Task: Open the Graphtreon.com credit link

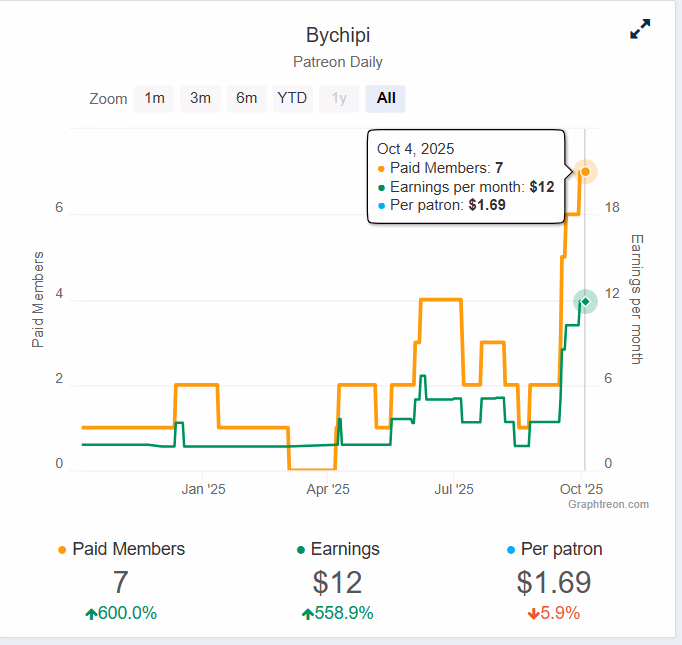Action: coord(608,504)
